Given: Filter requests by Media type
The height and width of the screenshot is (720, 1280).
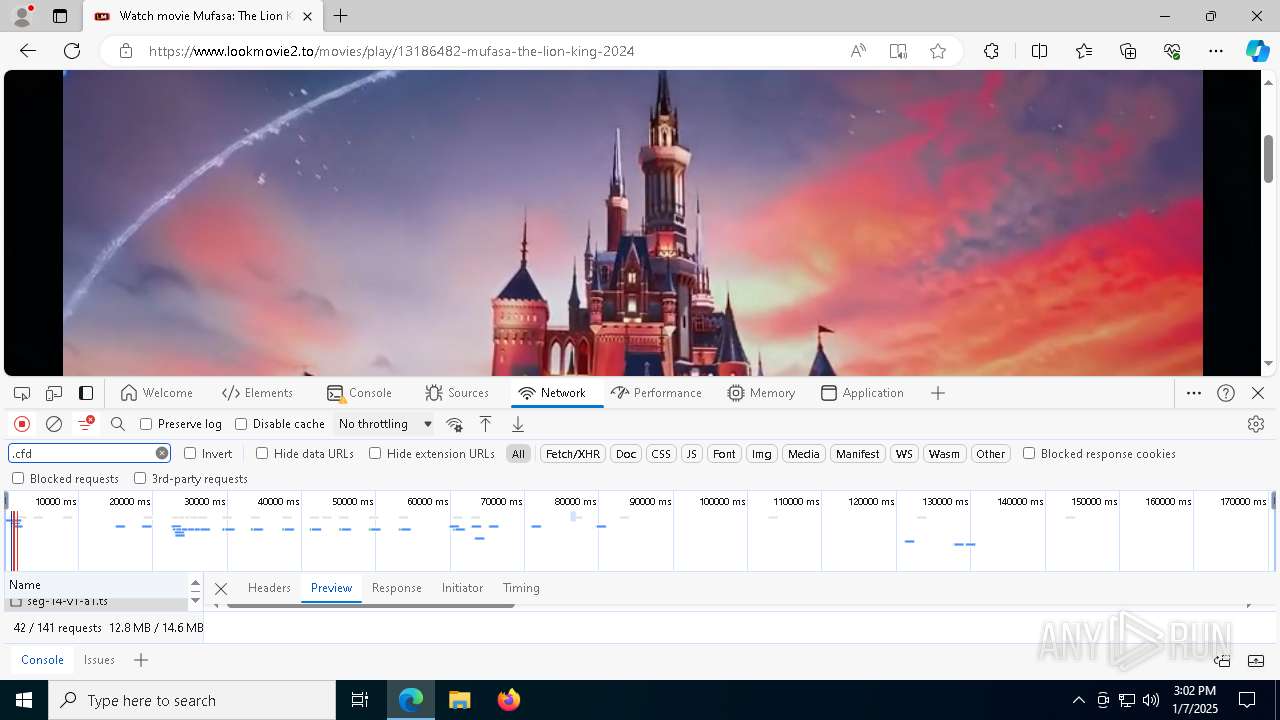Looking at the screenshot, I should click(x=804, y=454).
